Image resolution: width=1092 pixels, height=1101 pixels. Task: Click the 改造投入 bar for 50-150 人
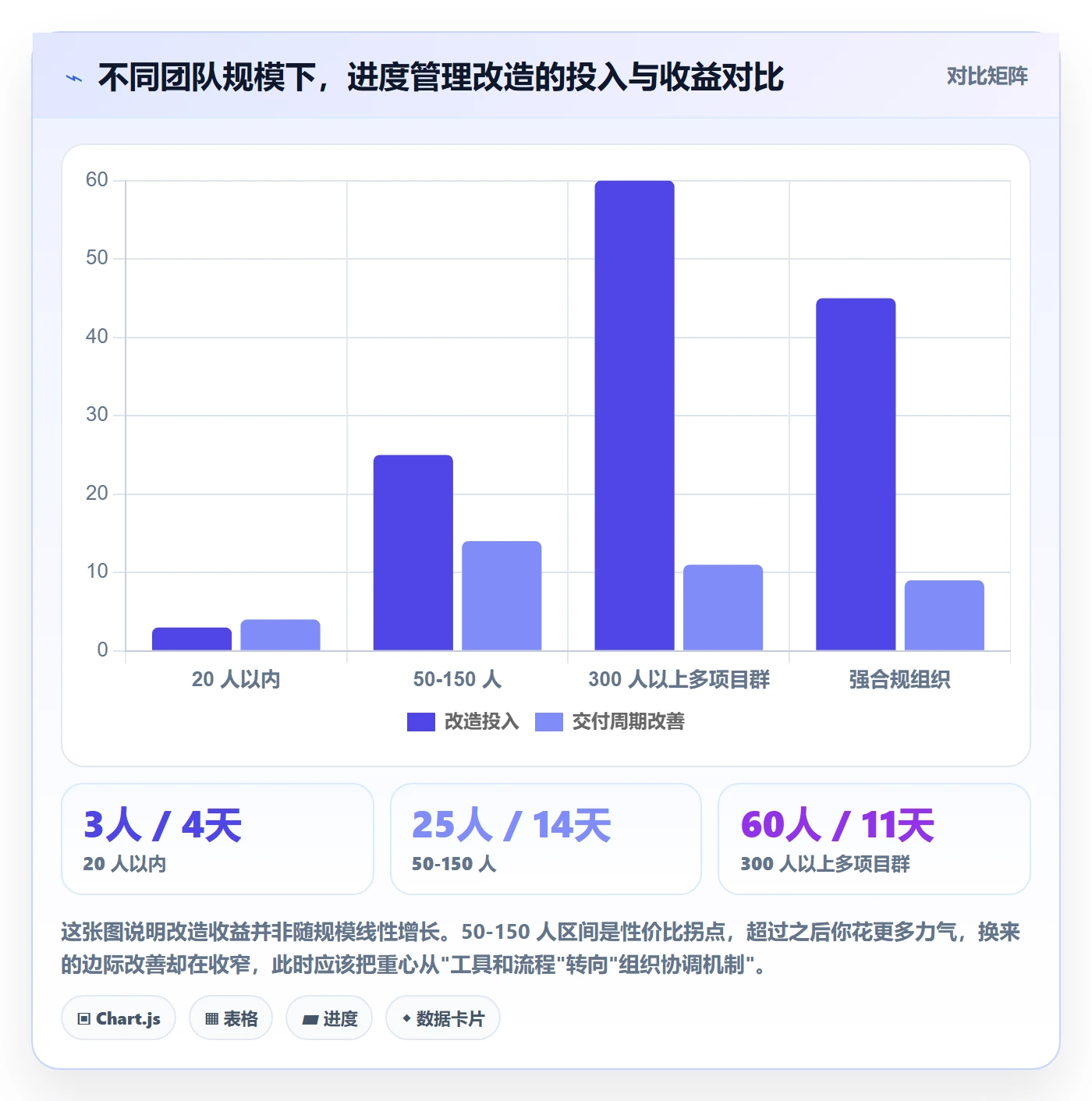click(413, 552)
